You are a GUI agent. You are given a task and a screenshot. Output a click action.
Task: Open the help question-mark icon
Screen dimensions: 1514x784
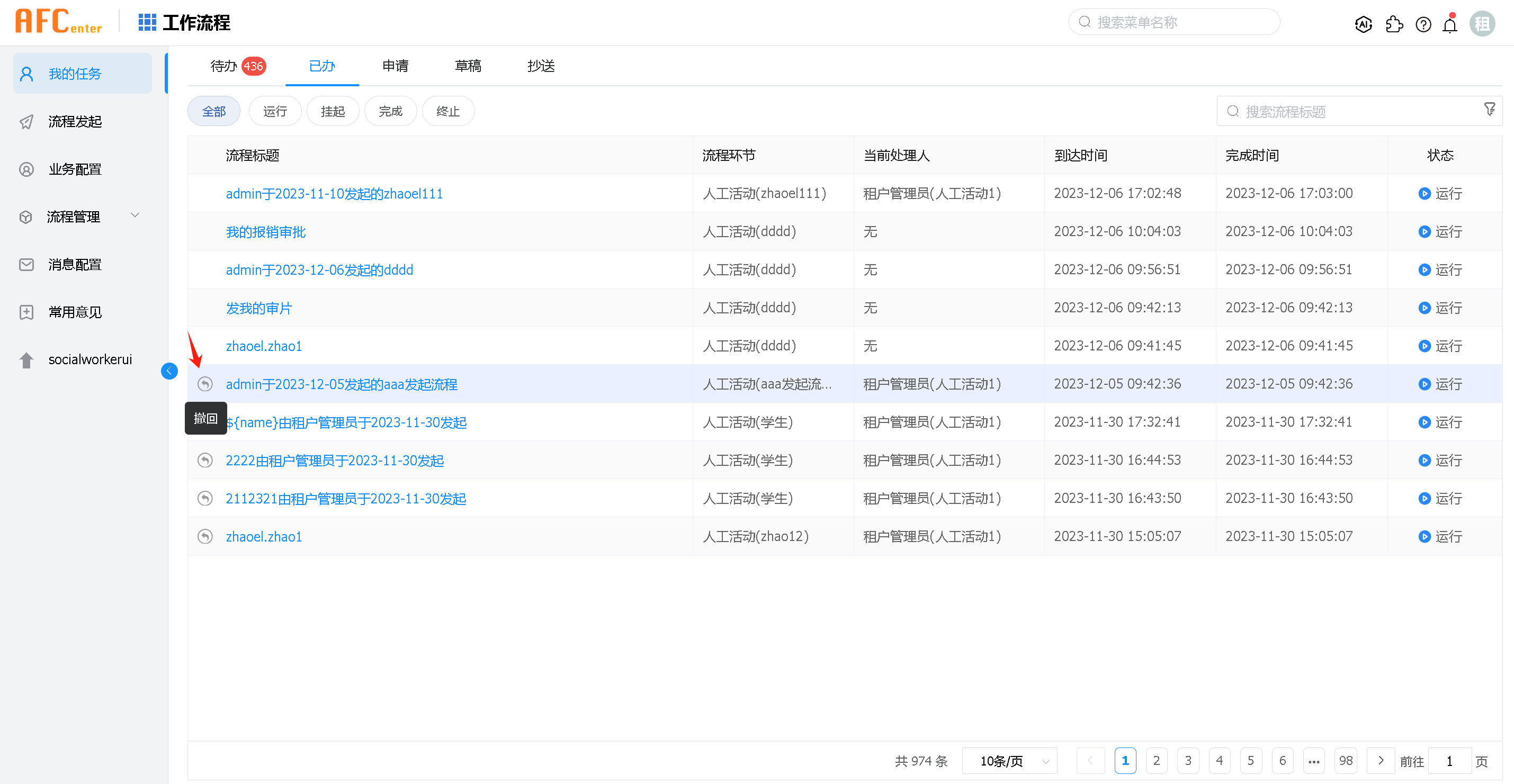click(x=1423, y=24)
